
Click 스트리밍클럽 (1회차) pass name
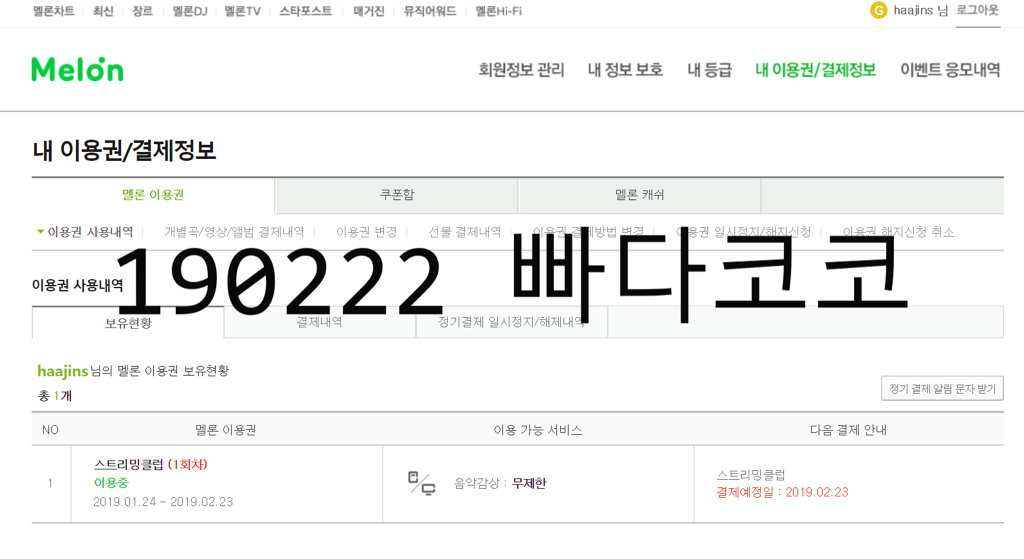[150, 464]
